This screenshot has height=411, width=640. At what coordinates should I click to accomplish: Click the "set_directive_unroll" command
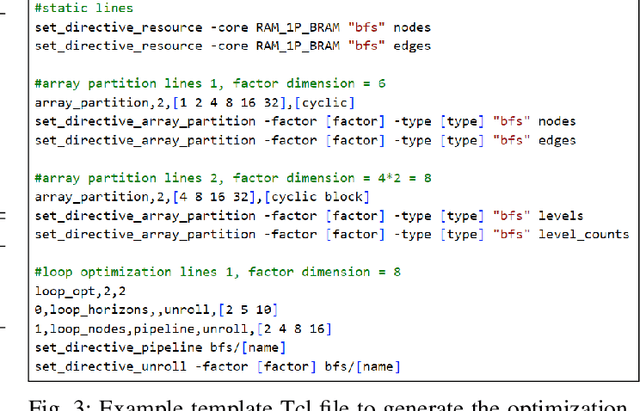click(112, 367)
